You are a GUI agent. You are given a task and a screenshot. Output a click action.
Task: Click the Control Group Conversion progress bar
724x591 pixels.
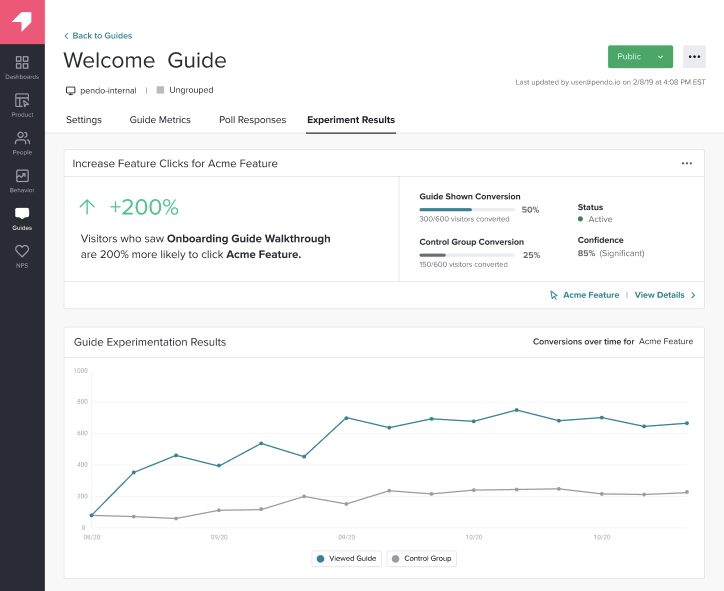pyautogui.click(x=467, y=255)
